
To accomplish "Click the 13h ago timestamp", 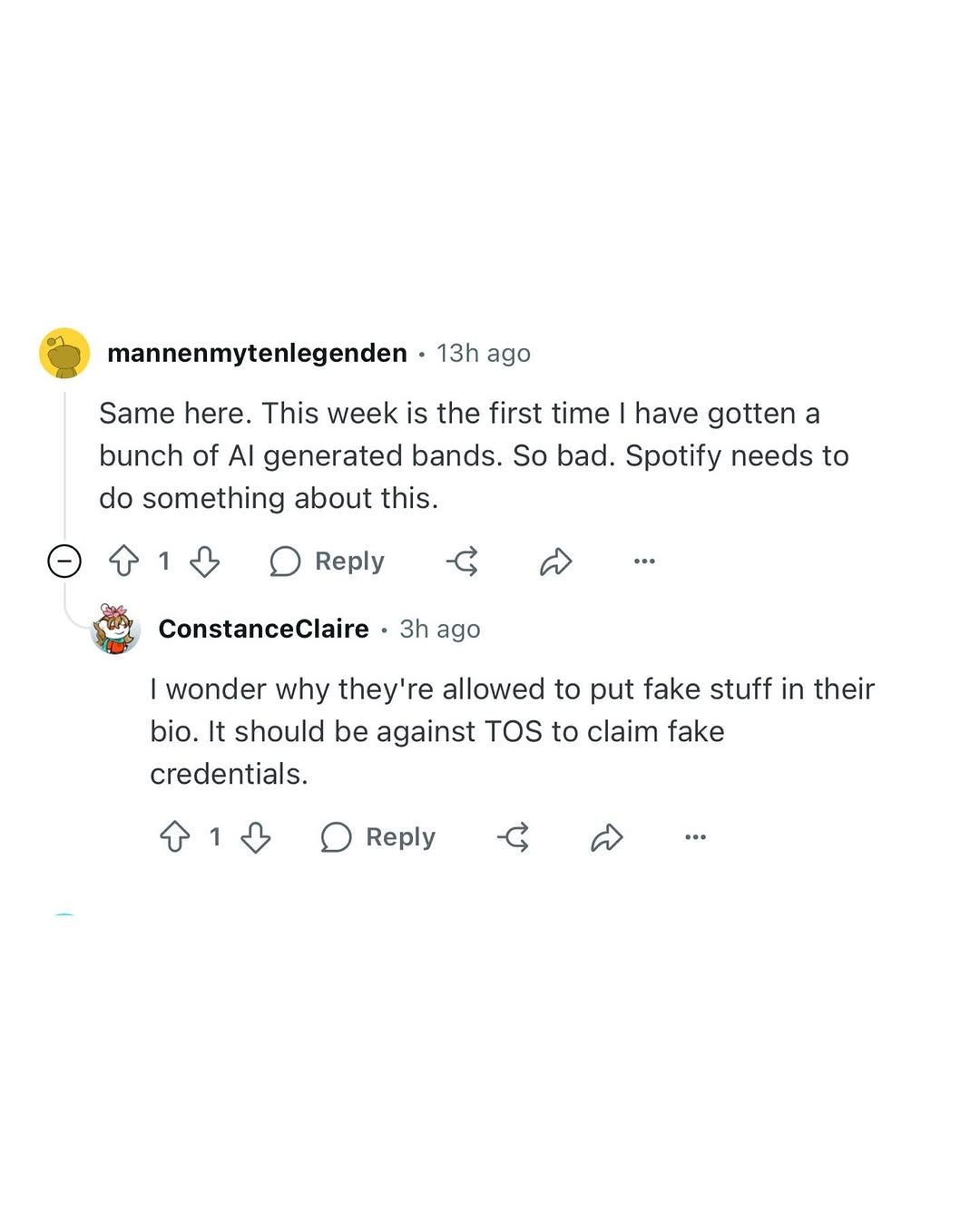I will coord(484,353).
